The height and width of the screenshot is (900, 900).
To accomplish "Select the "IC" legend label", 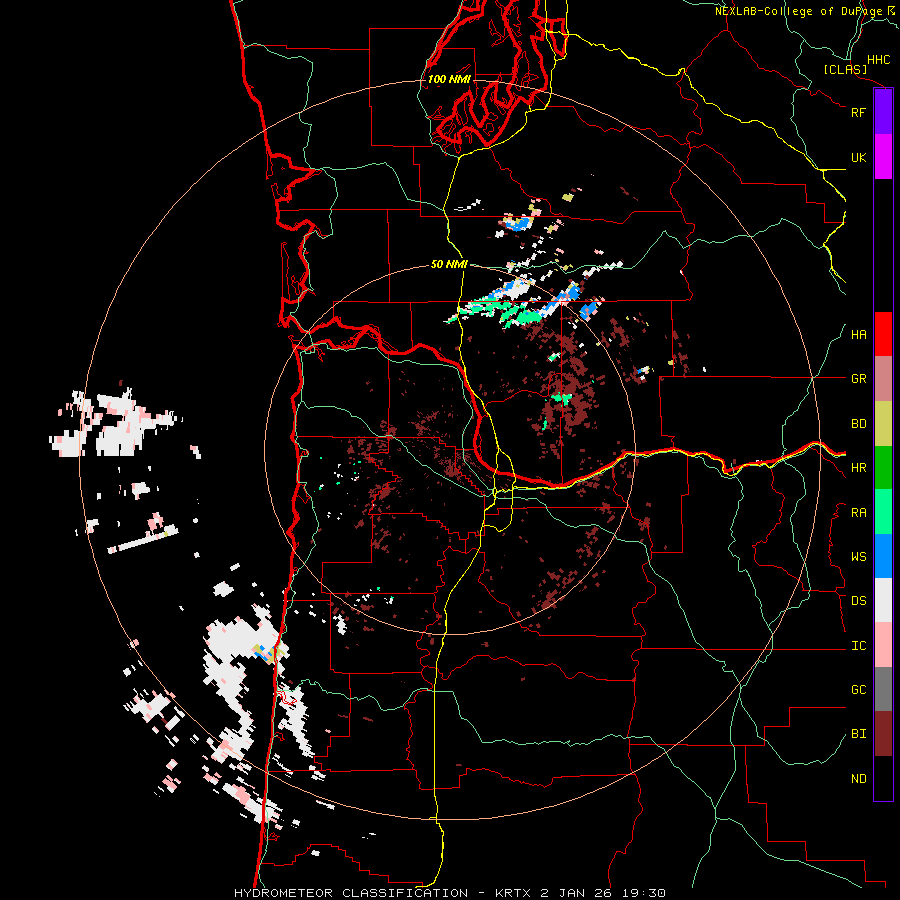I will click(858, 646).
